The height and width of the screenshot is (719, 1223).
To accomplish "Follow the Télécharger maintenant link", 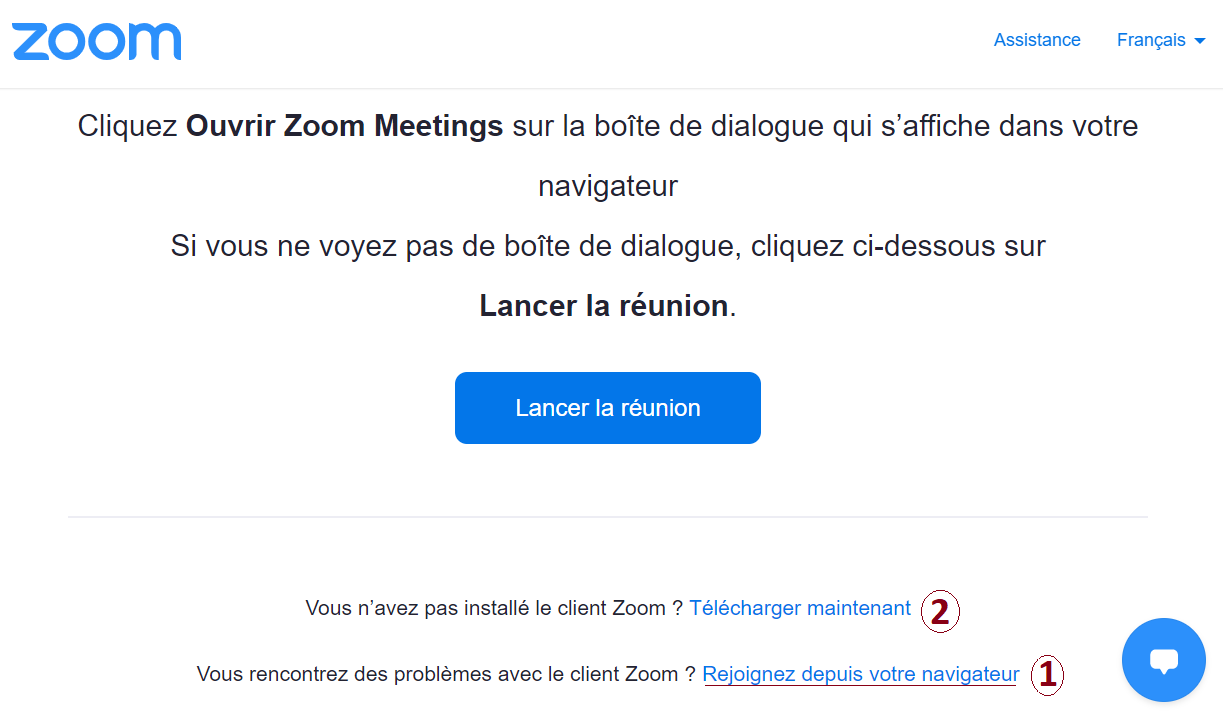I will point(800,608).
